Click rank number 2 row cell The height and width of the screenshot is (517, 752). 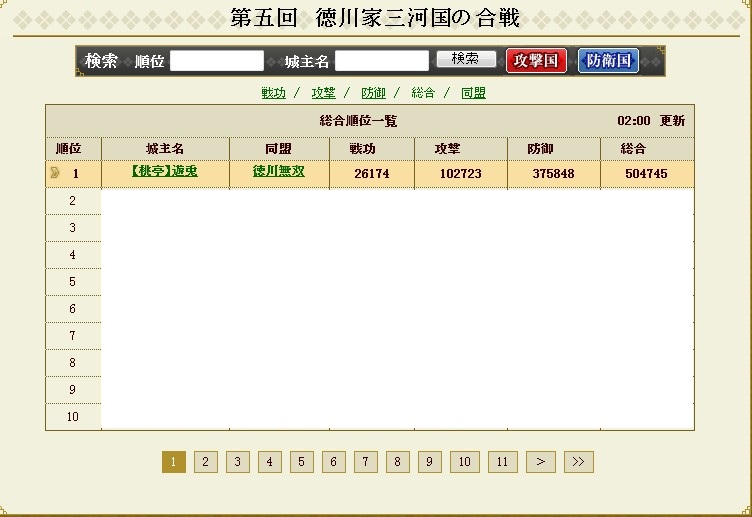(73, 201)
